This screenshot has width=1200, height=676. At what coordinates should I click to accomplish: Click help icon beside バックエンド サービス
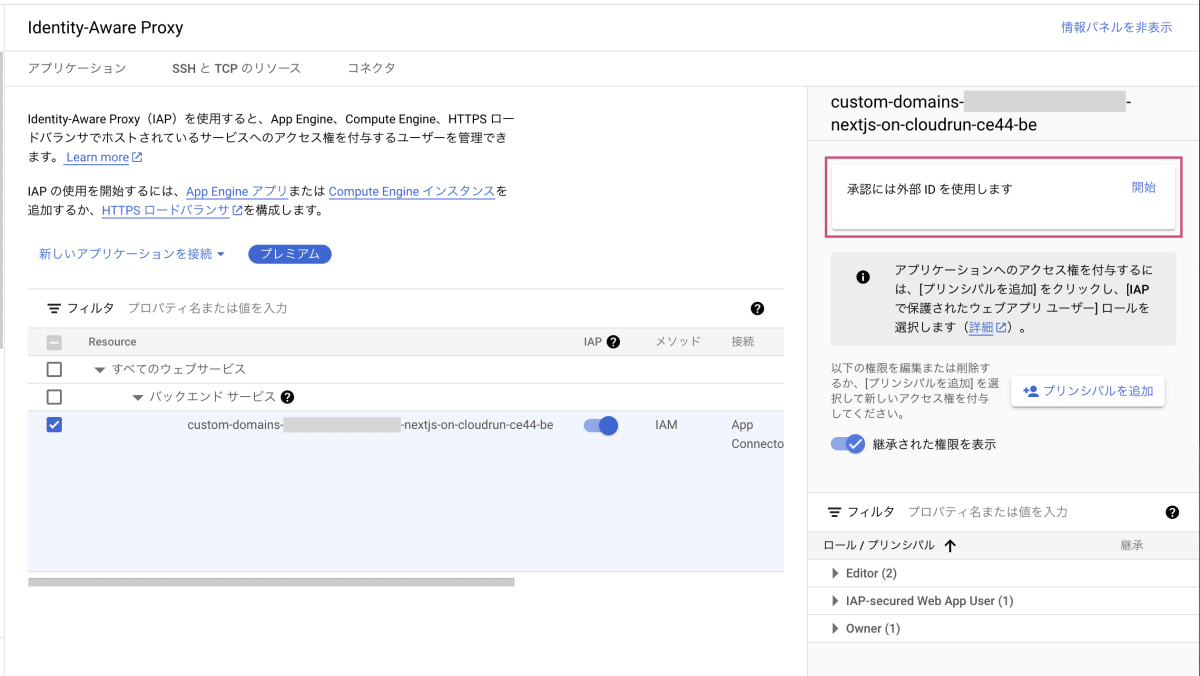point(287,397)
